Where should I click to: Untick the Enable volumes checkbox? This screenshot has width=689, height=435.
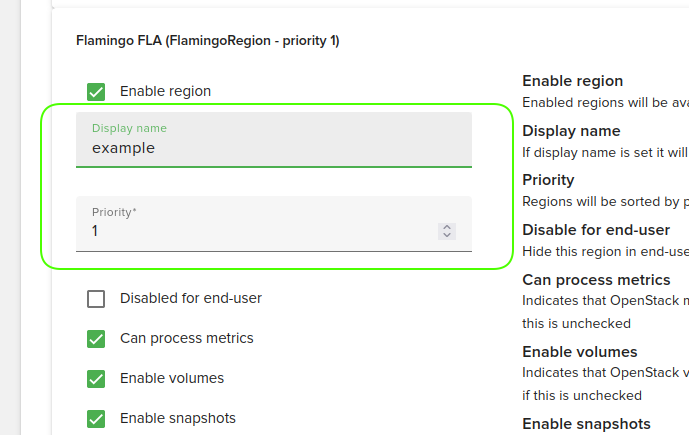[x=96, y=378]
